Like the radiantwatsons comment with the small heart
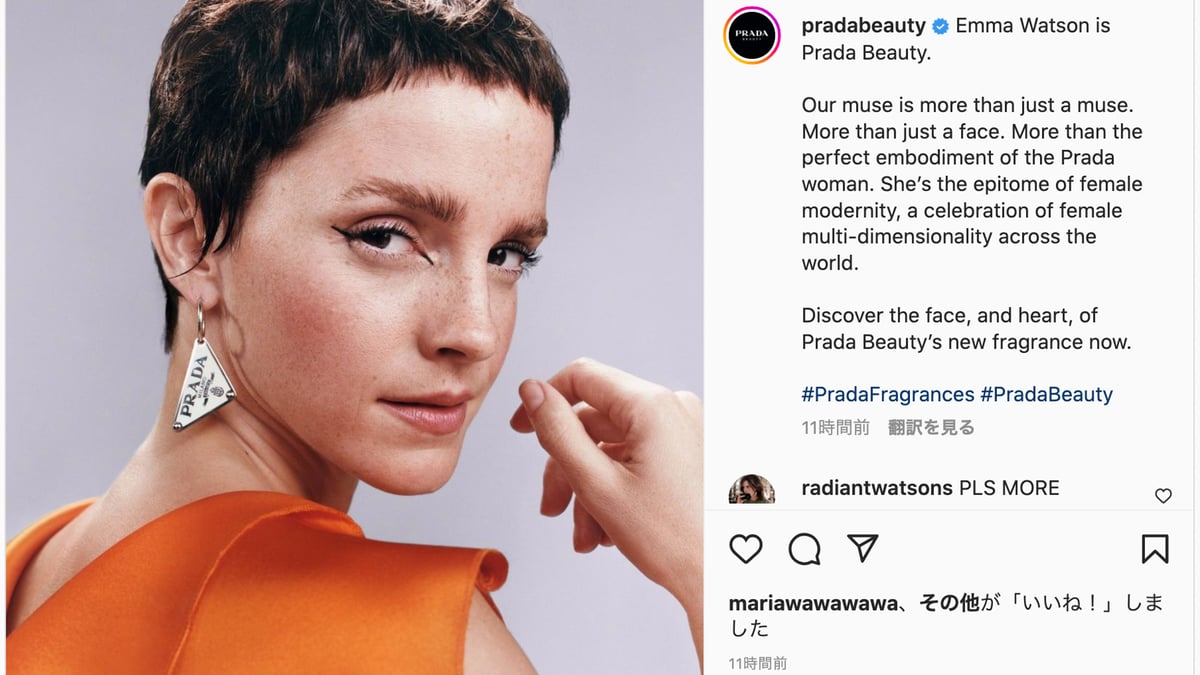The width and height of the screenshot is (1200, 675). click(x=1163, y=496)
